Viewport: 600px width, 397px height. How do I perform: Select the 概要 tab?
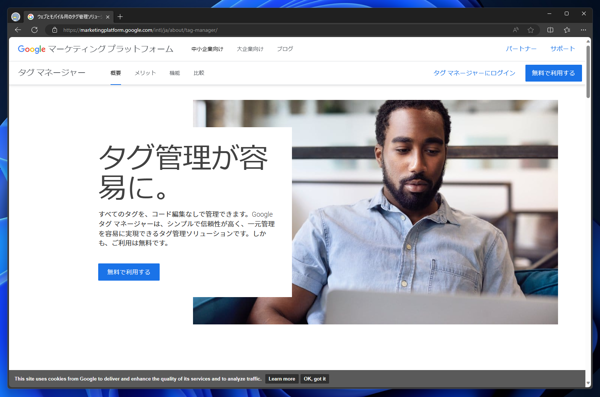(116, 73)
